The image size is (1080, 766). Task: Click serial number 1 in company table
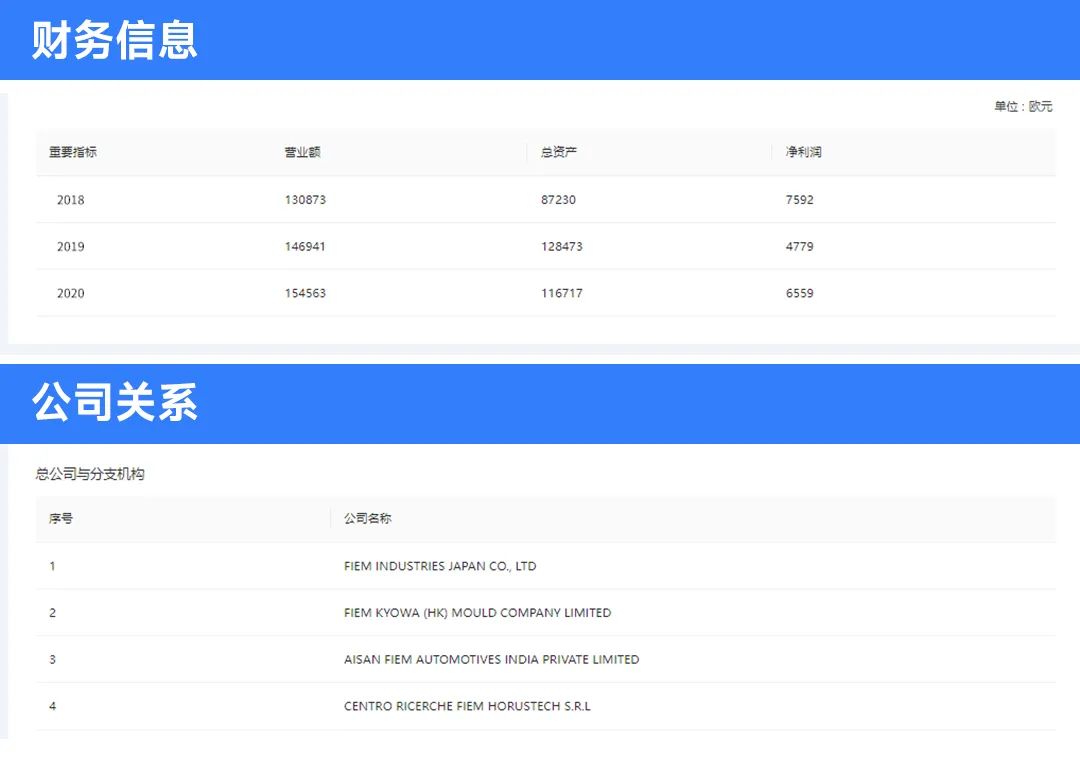coord(52,566)
